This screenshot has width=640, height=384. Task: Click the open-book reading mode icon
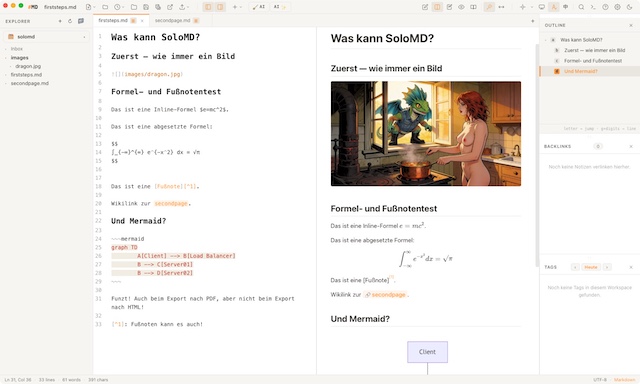click(x=473, y=7)
